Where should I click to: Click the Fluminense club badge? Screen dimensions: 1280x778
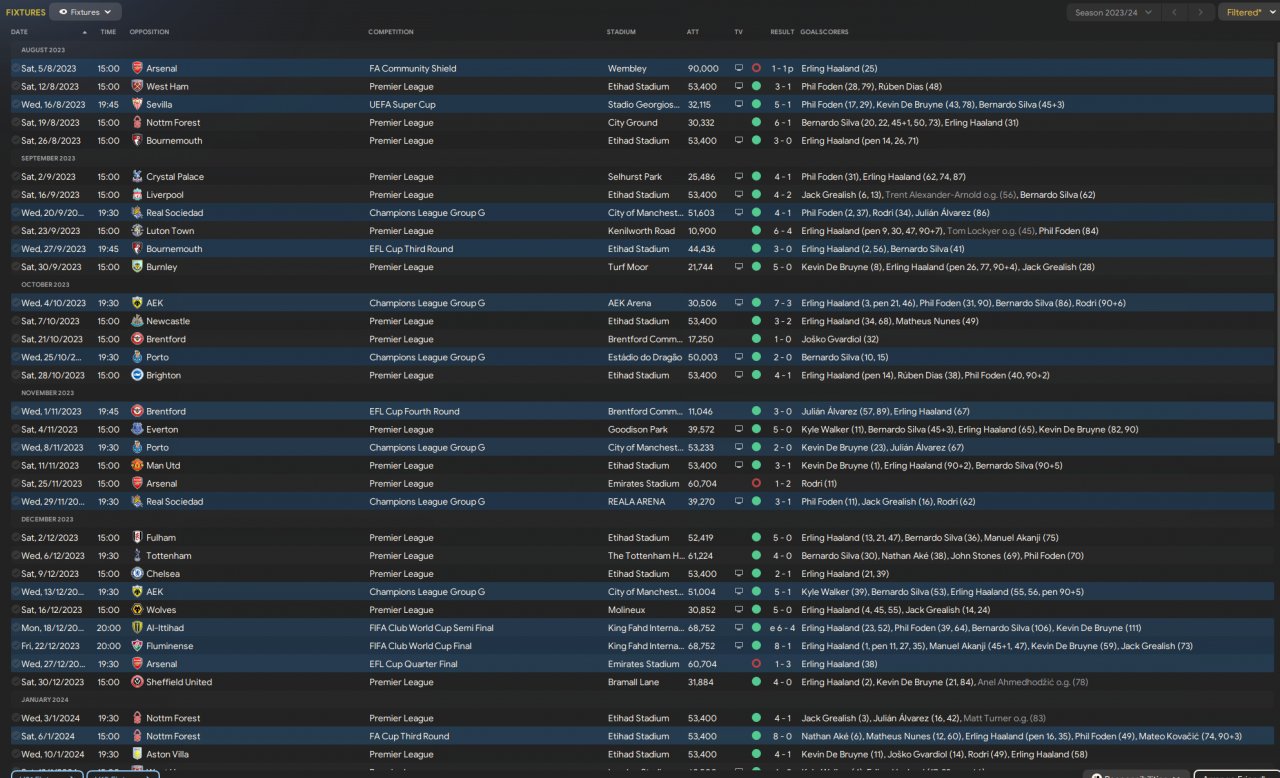137,645
